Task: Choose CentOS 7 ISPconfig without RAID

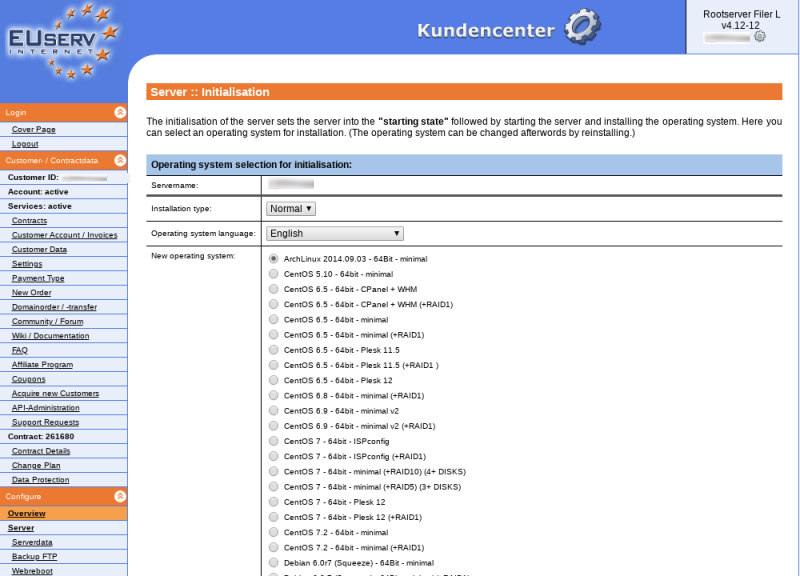Action: point(273,441)
